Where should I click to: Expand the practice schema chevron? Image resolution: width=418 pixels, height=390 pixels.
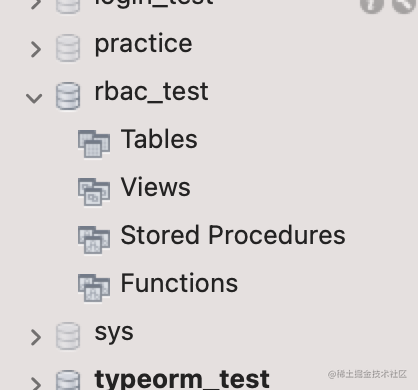[36, 49]
